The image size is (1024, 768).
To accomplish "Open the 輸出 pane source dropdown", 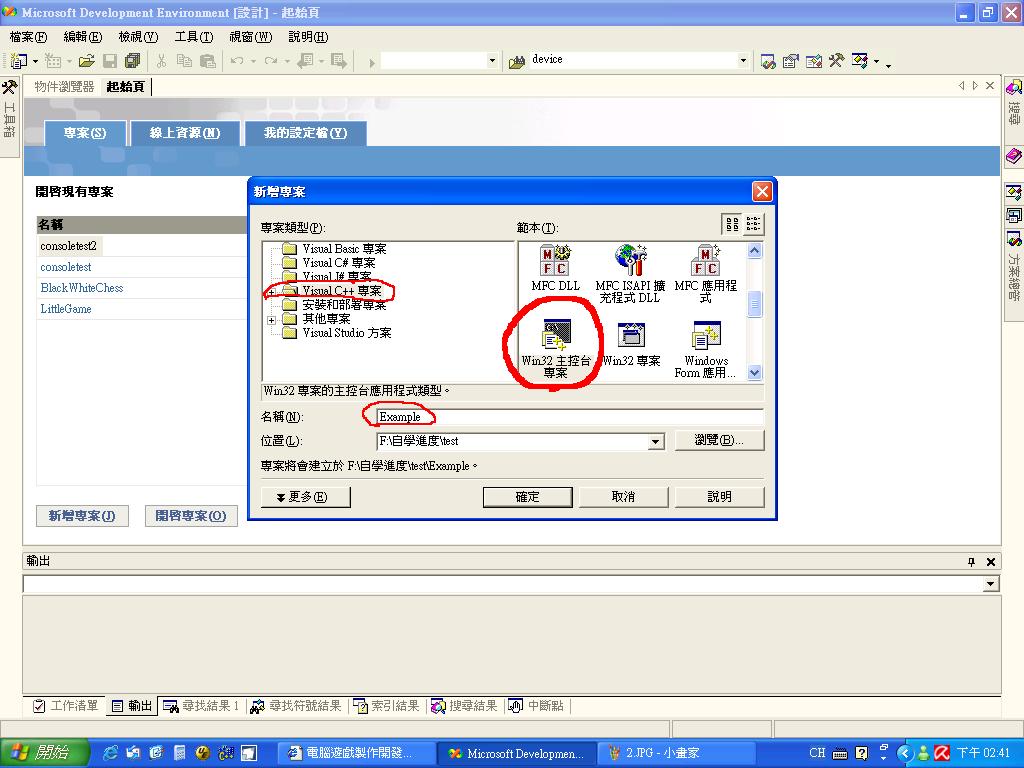I will point(991,584).
